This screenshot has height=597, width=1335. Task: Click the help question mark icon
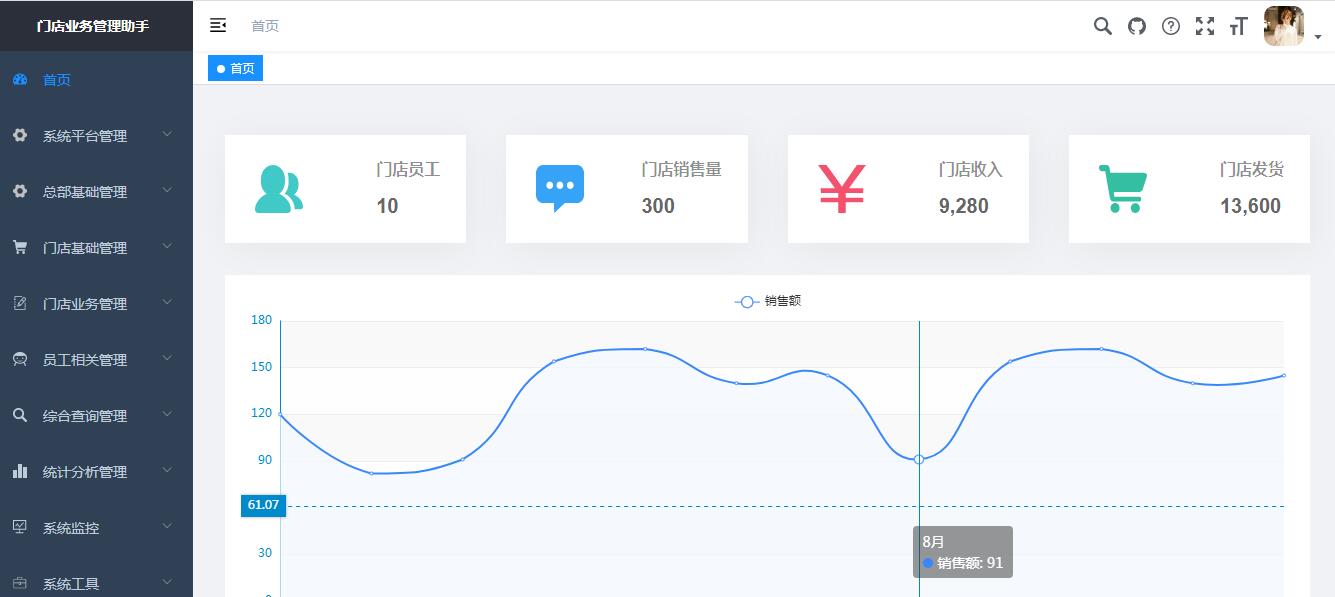point(1171,26)
